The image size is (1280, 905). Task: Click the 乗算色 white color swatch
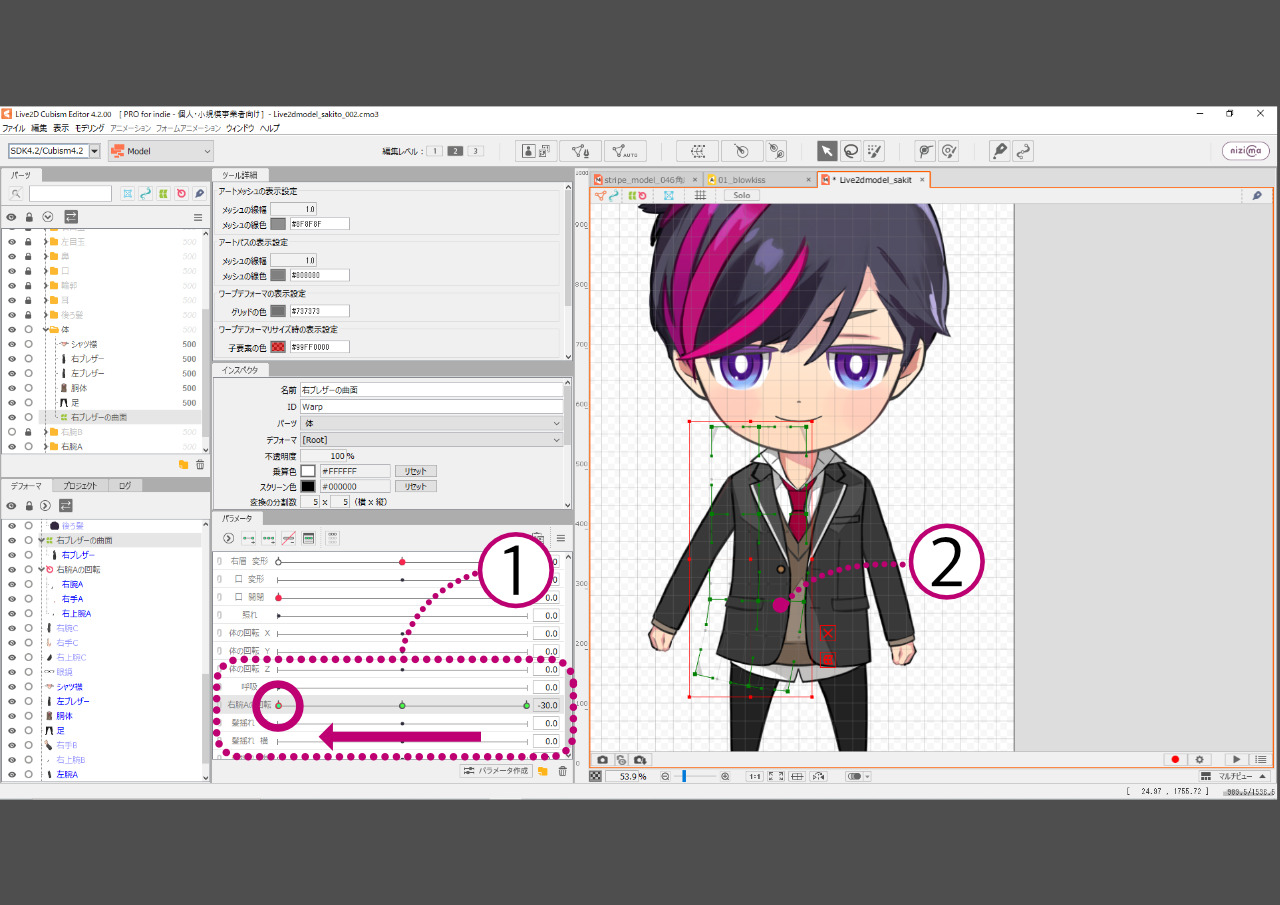tap(308, 471)
